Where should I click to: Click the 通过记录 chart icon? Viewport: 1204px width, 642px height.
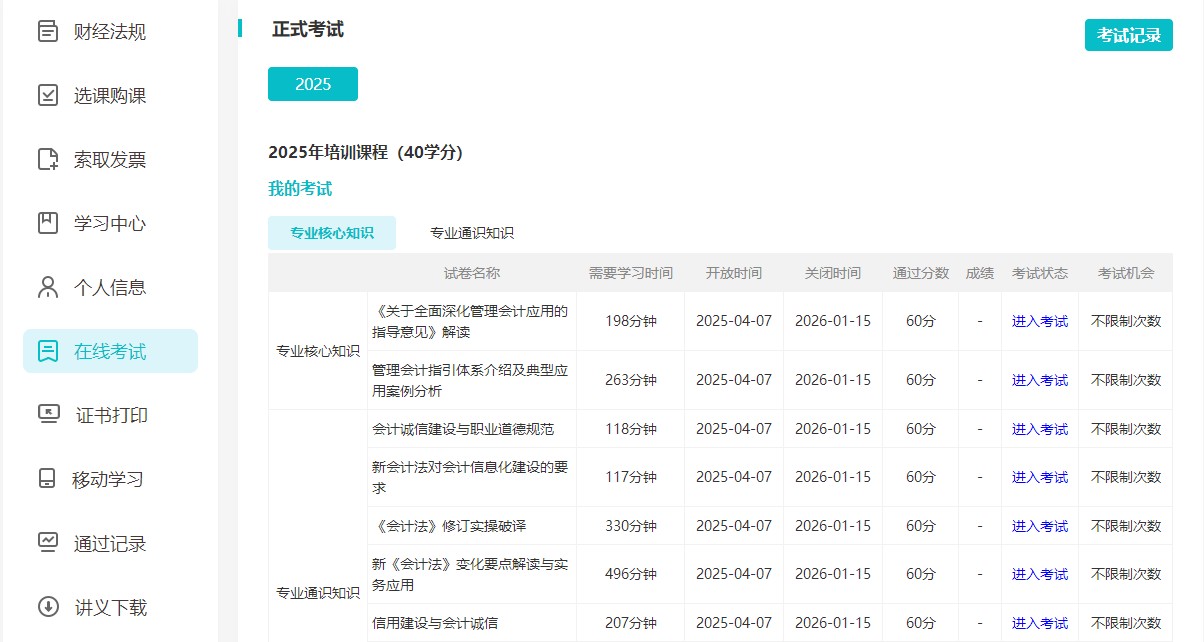(x=48, y=543)
